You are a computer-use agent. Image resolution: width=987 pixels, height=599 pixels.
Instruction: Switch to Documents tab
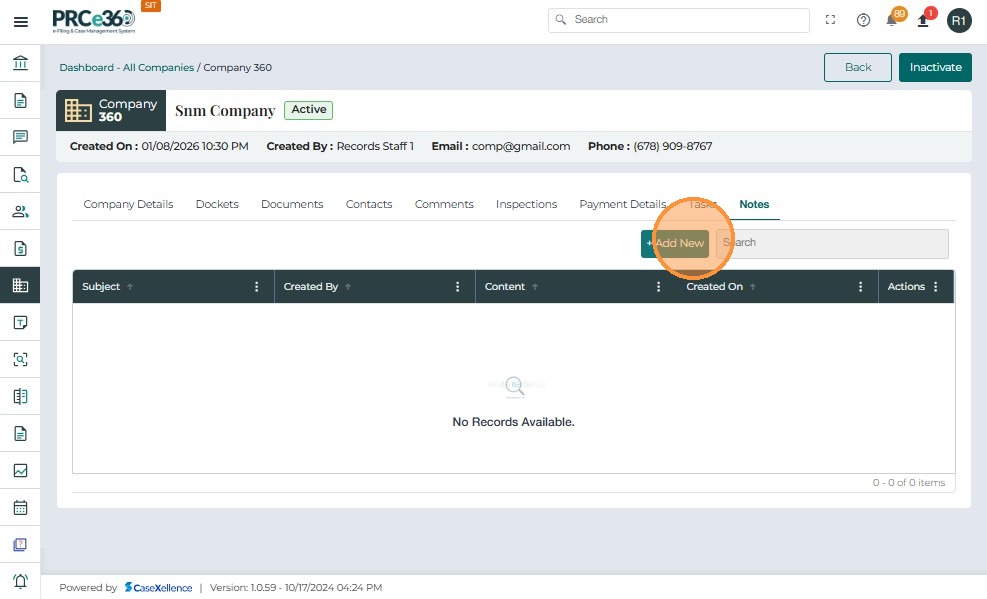(x=292, y=204)
